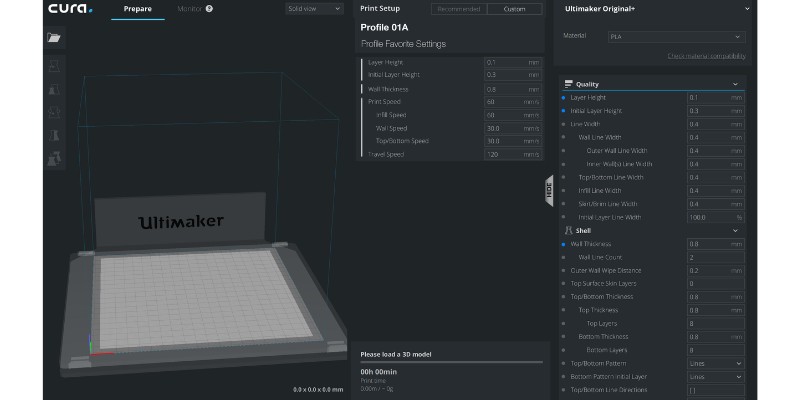Click the 0.0 x 0.0 x 0.0 mm dimensions text
This screenshot has height=400, width=800.
(318, 389)
